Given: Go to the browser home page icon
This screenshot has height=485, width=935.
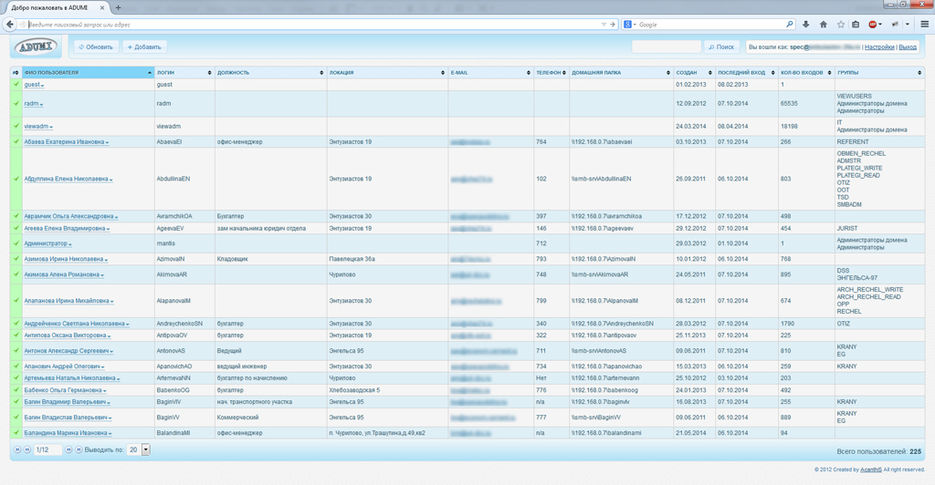Looking at the screenshot, I should click(x=823, y=24).
